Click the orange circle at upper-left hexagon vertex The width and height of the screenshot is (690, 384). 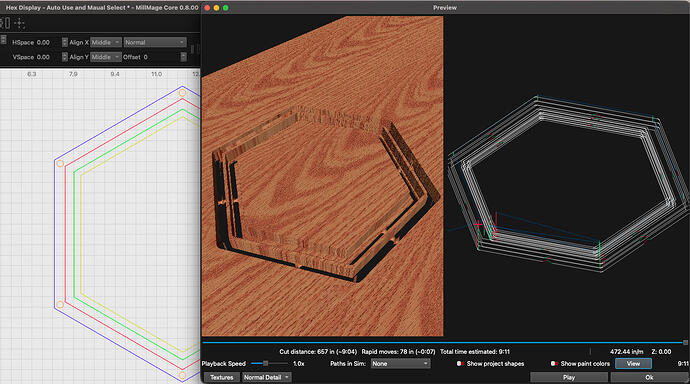[x=60, y=163]
